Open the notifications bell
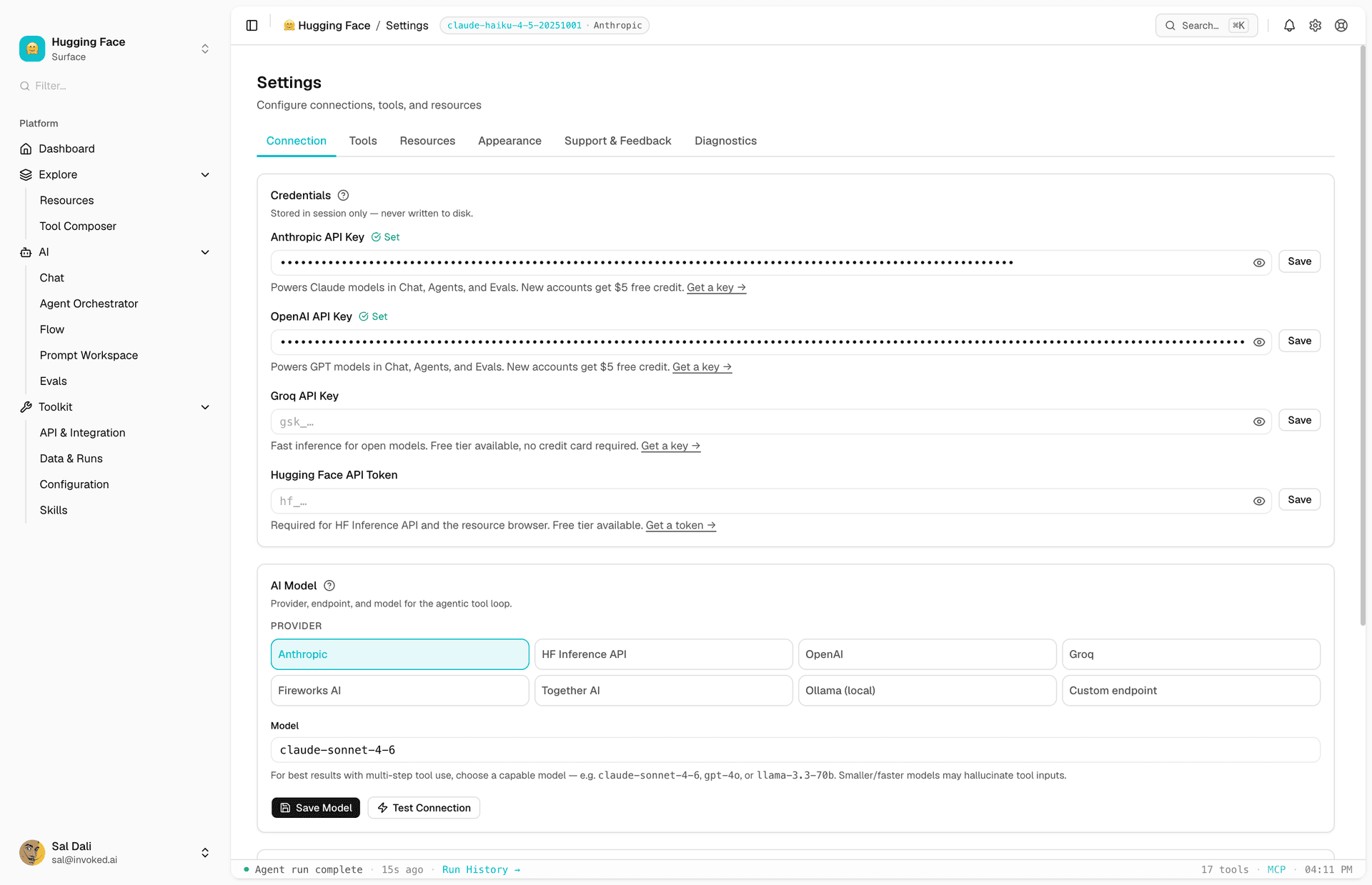The height and width of the screenshot is (885, 1372). (1289, 26)
